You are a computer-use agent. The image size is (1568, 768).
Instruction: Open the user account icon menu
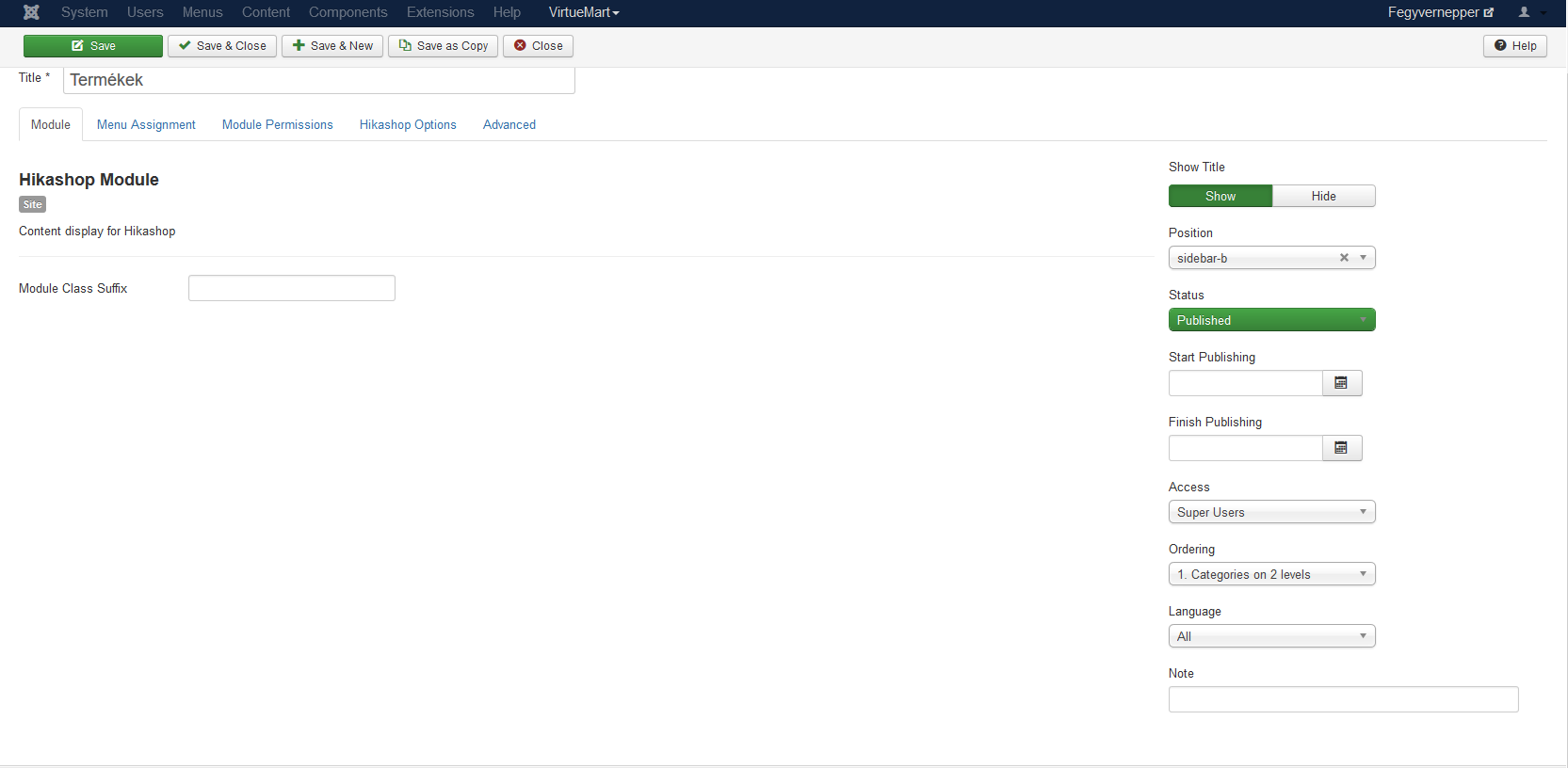point(1532,12)
